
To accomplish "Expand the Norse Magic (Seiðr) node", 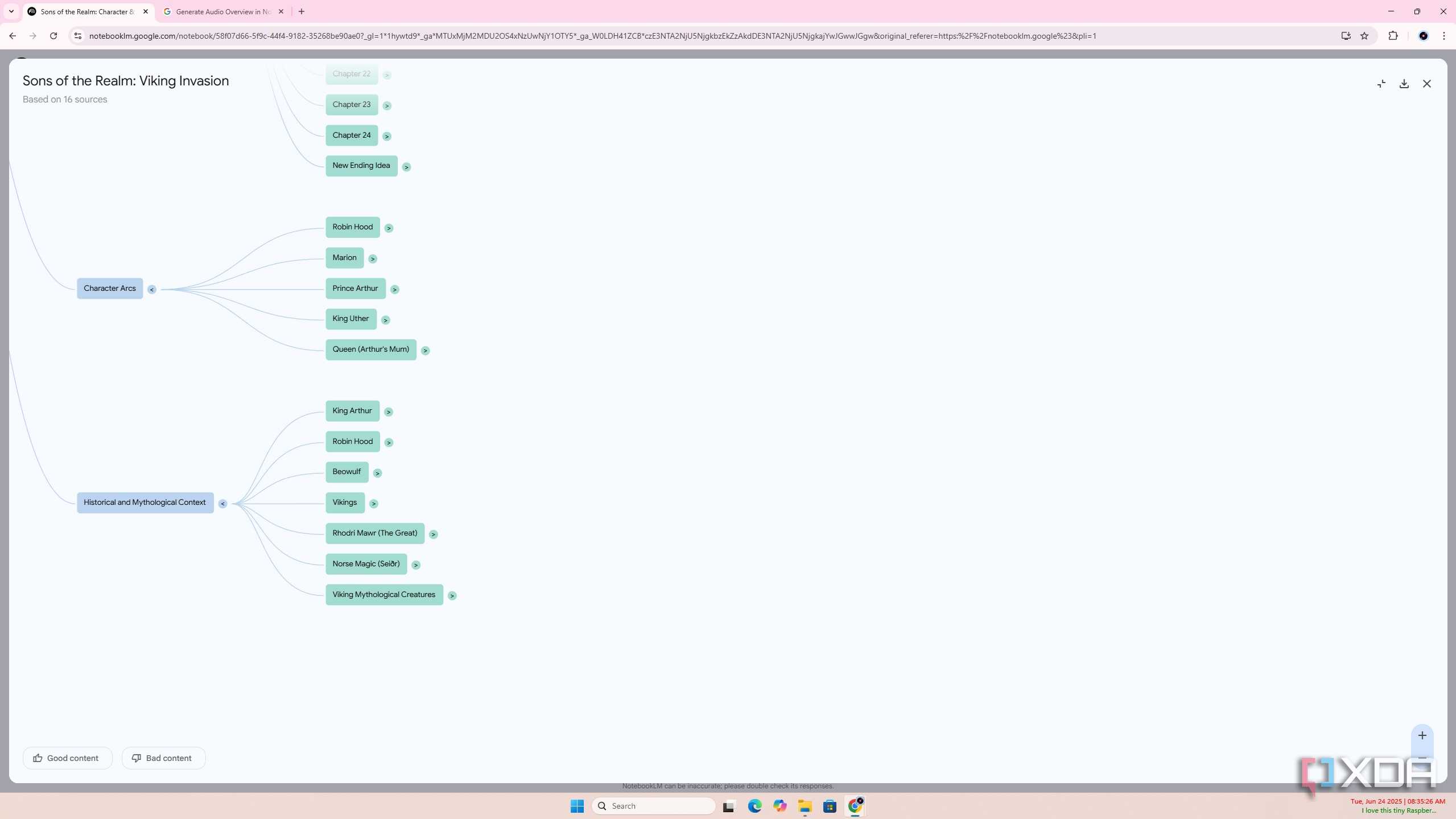I will coord(416,565).
